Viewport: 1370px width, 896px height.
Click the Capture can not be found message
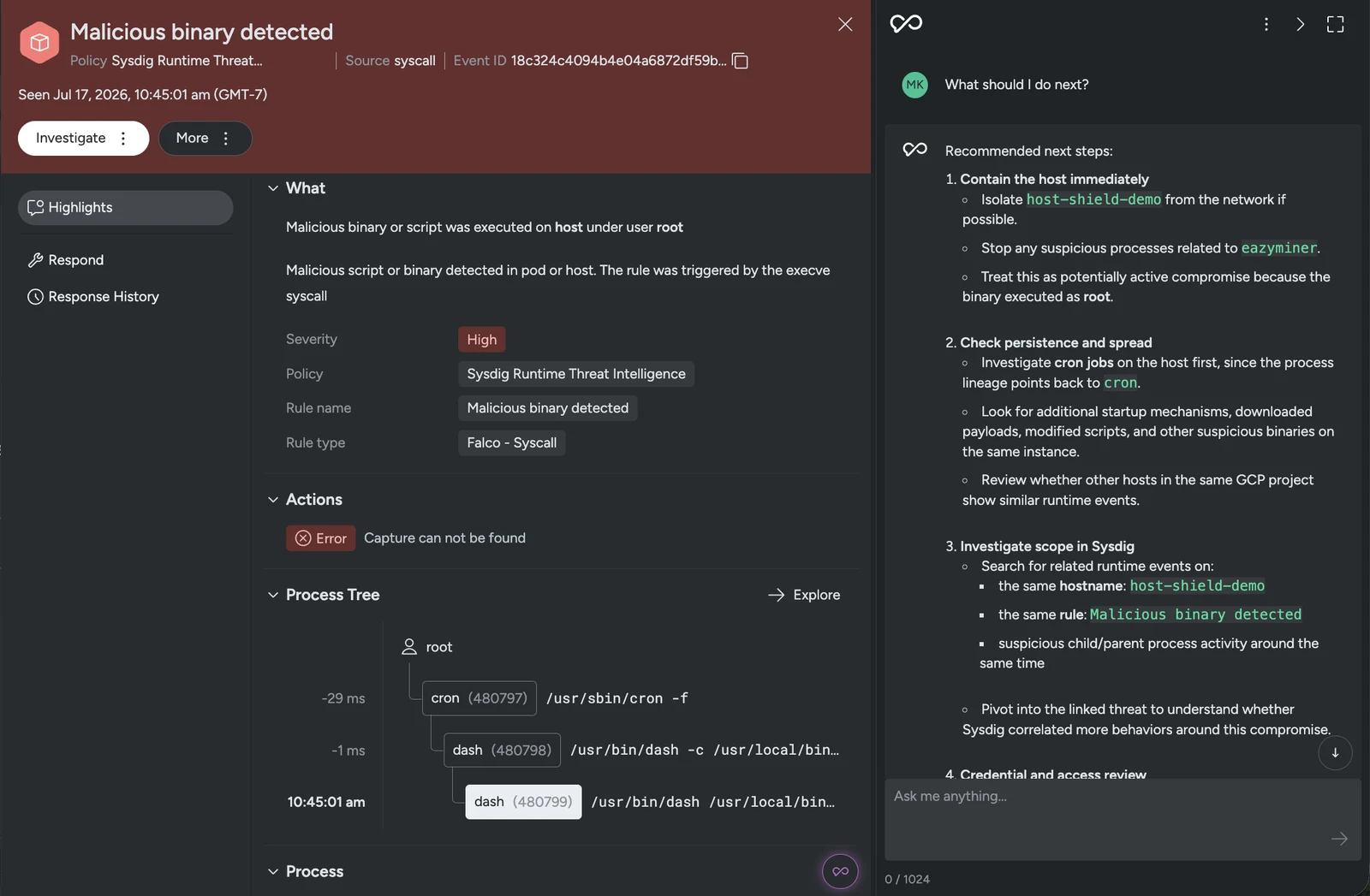(444, 538)
